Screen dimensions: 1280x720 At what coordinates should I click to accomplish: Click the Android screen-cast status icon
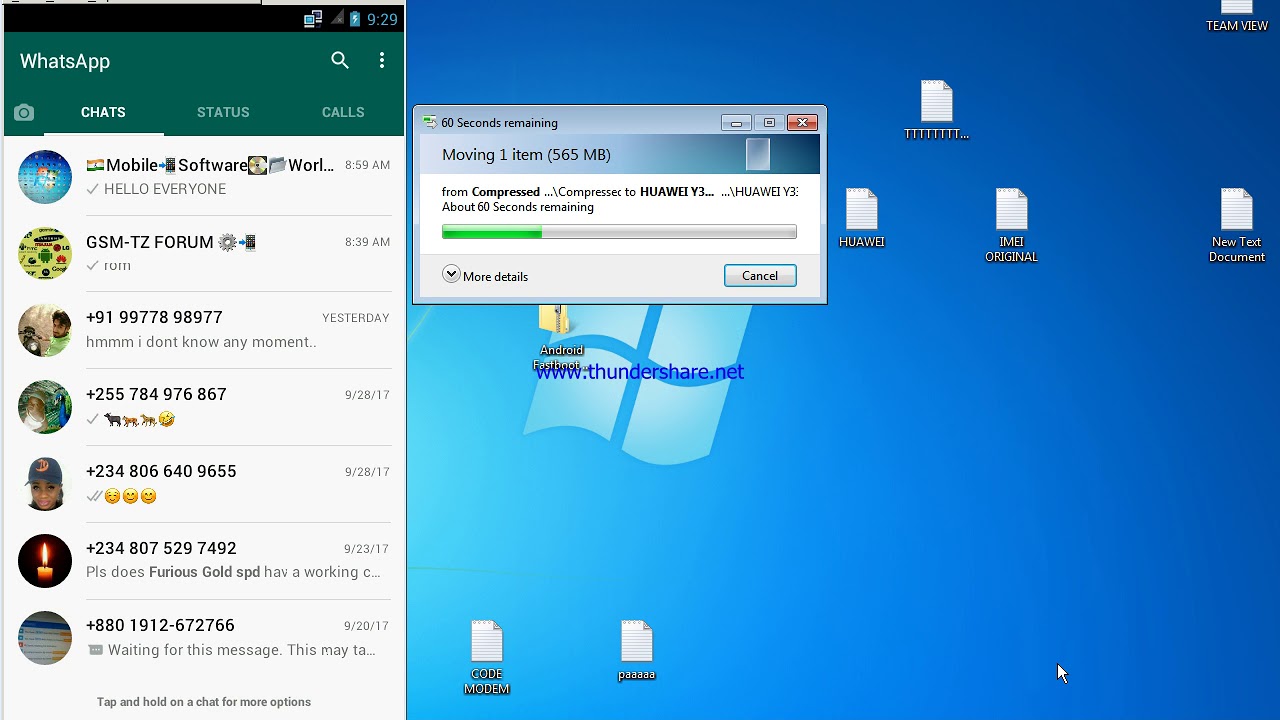(x=313, y=19)
